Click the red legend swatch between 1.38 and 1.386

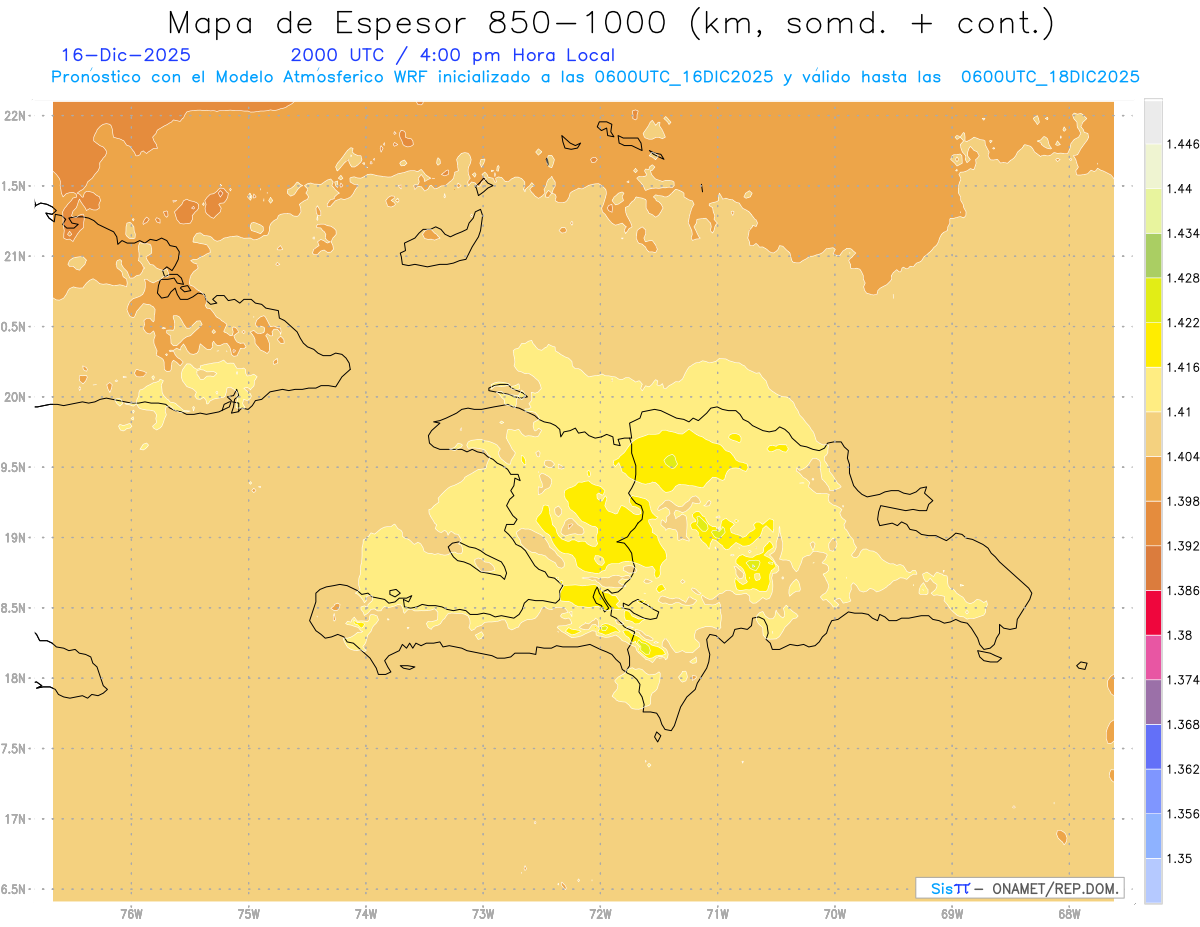(x=1153, y=612)
